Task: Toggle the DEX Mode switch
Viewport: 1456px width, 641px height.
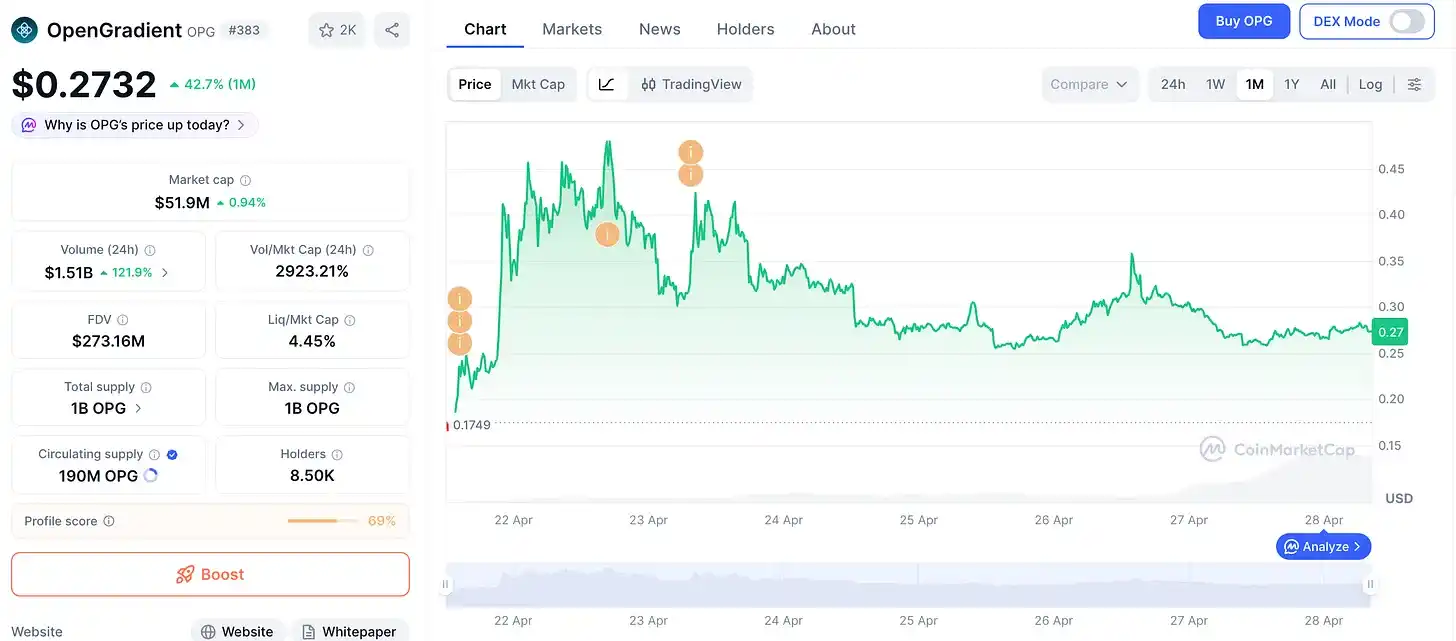Action: (1406, 22)
